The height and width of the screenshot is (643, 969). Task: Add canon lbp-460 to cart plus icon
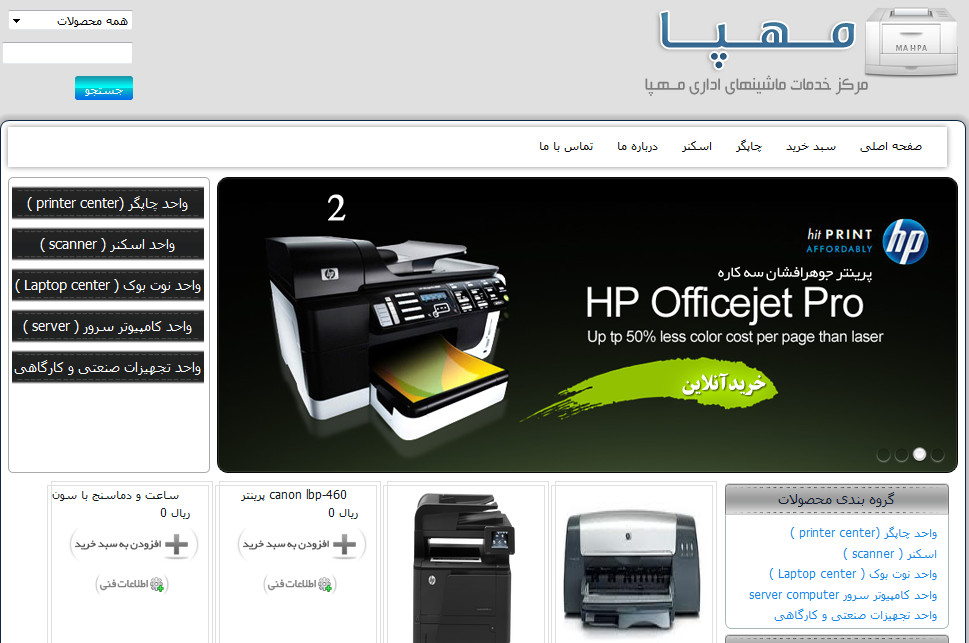tap(344, 545)
